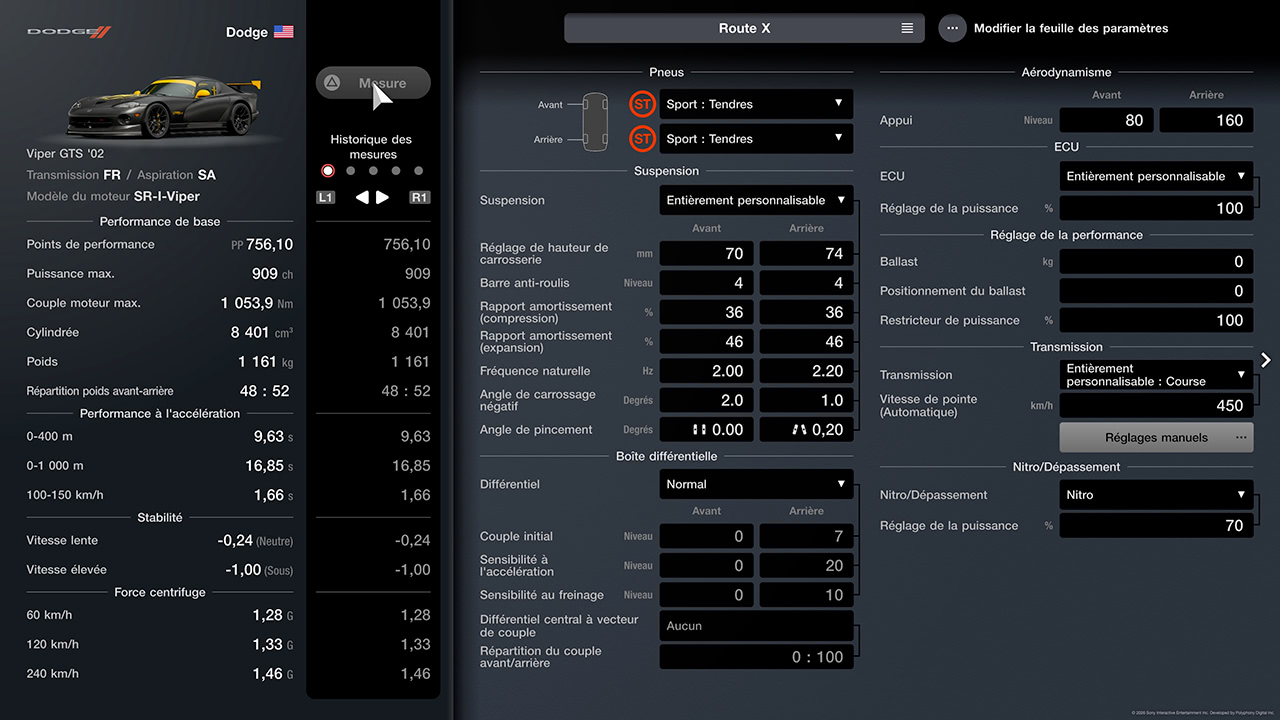The height and width of the screenshot is (720, 1280).
Task: Select front Barre anti-roulis value
Action: pos(706,283)
